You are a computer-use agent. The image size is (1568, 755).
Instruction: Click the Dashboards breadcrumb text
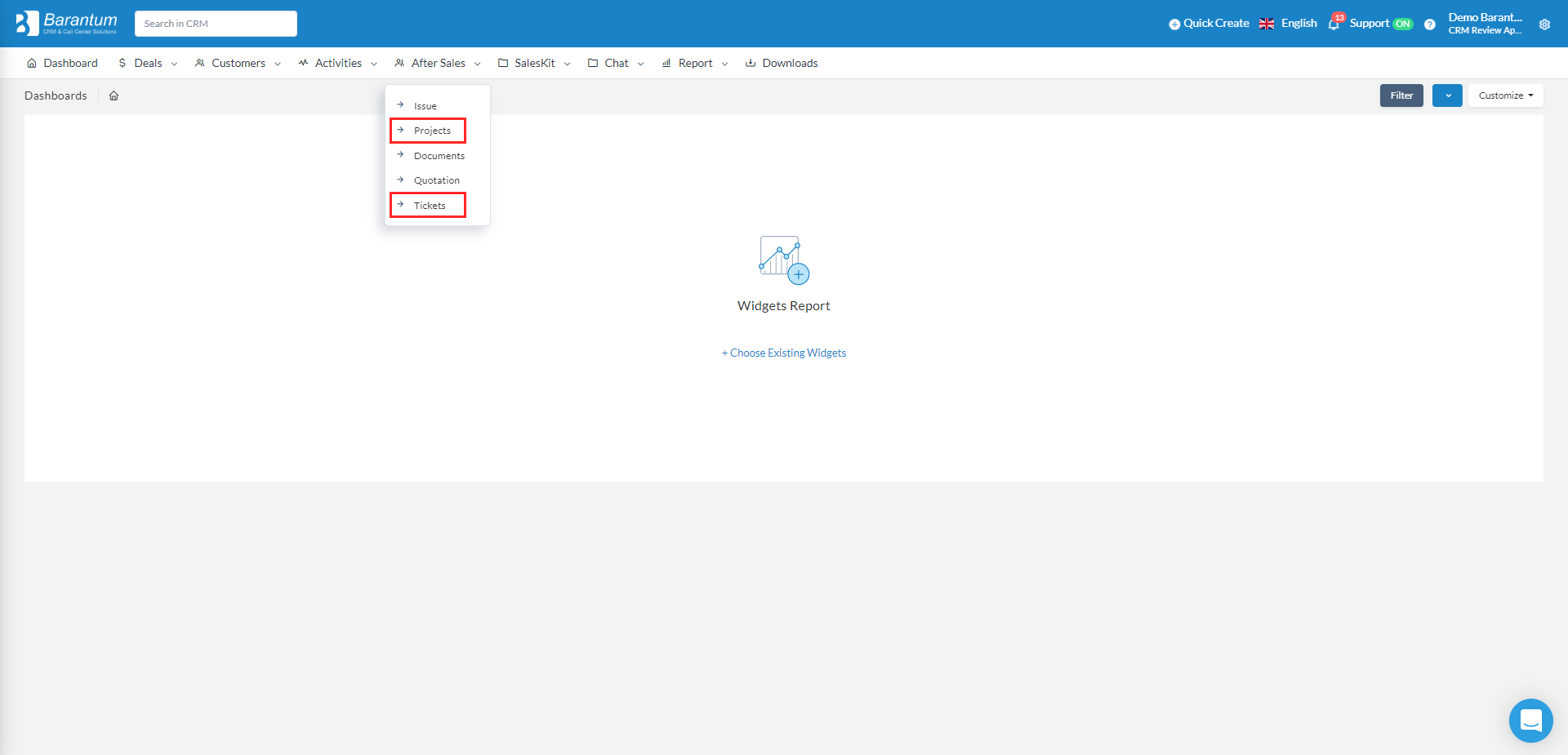click(56, 95)
